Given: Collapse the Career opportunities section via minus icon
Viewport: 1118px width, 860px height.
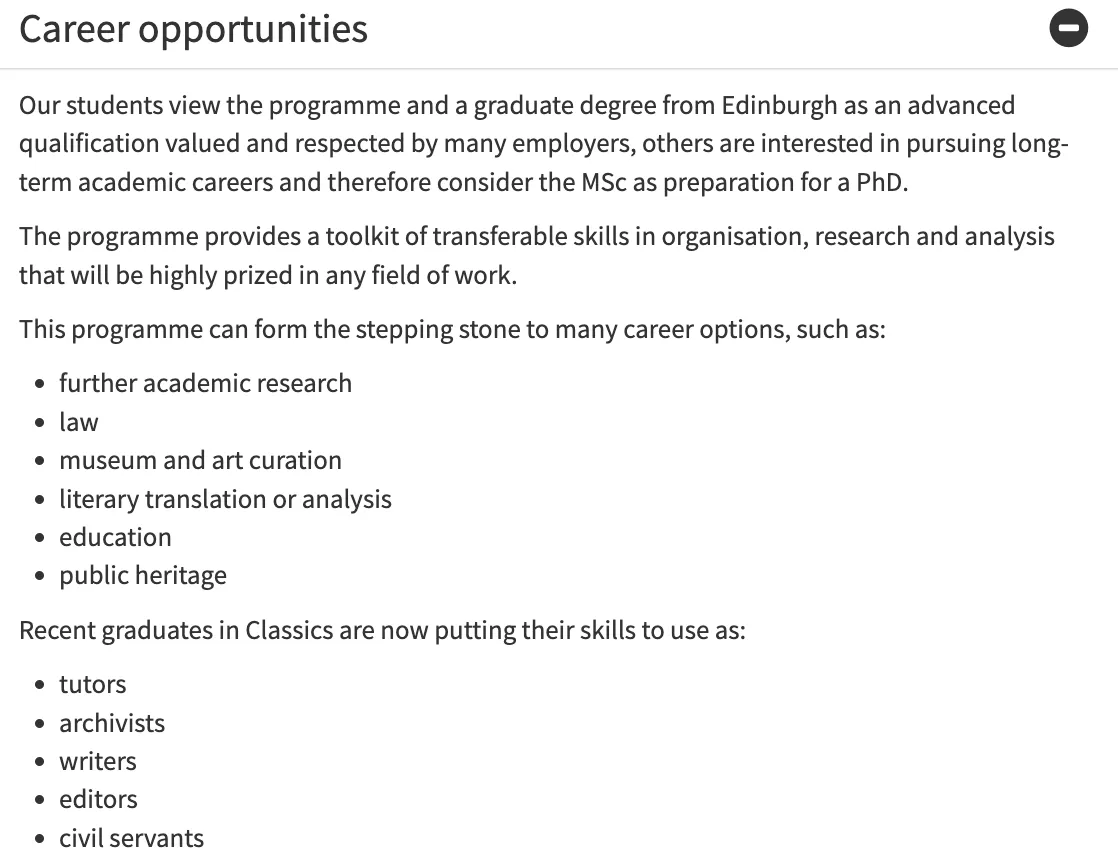Looking at the screenshot, I should [x=1068, y=28].
